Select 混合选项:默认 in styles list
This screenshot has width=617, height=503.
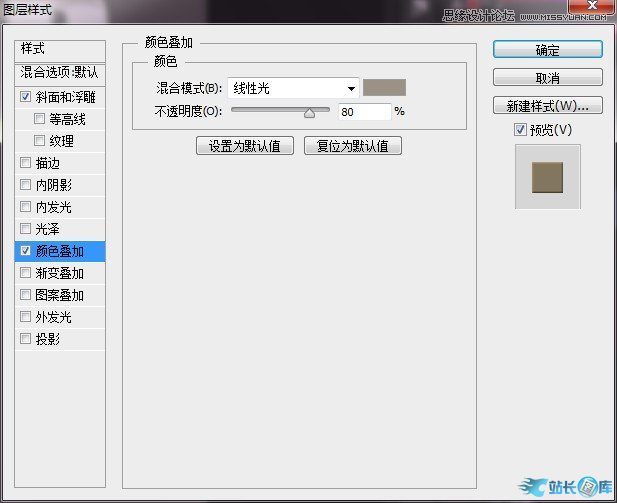(60, 73)
